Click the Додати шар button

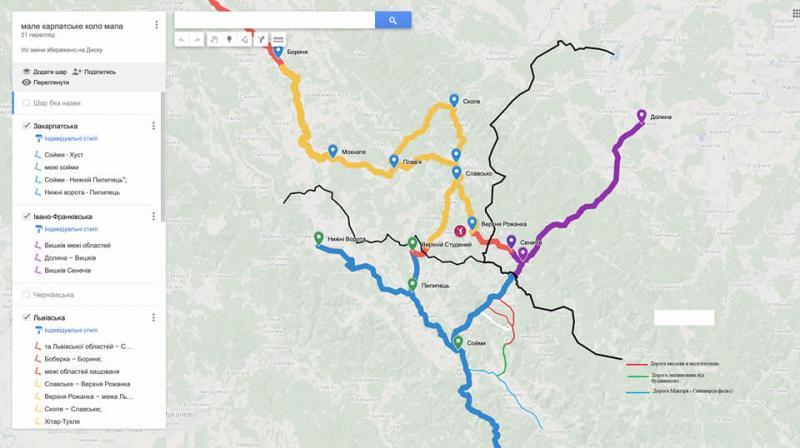(45, 72)
